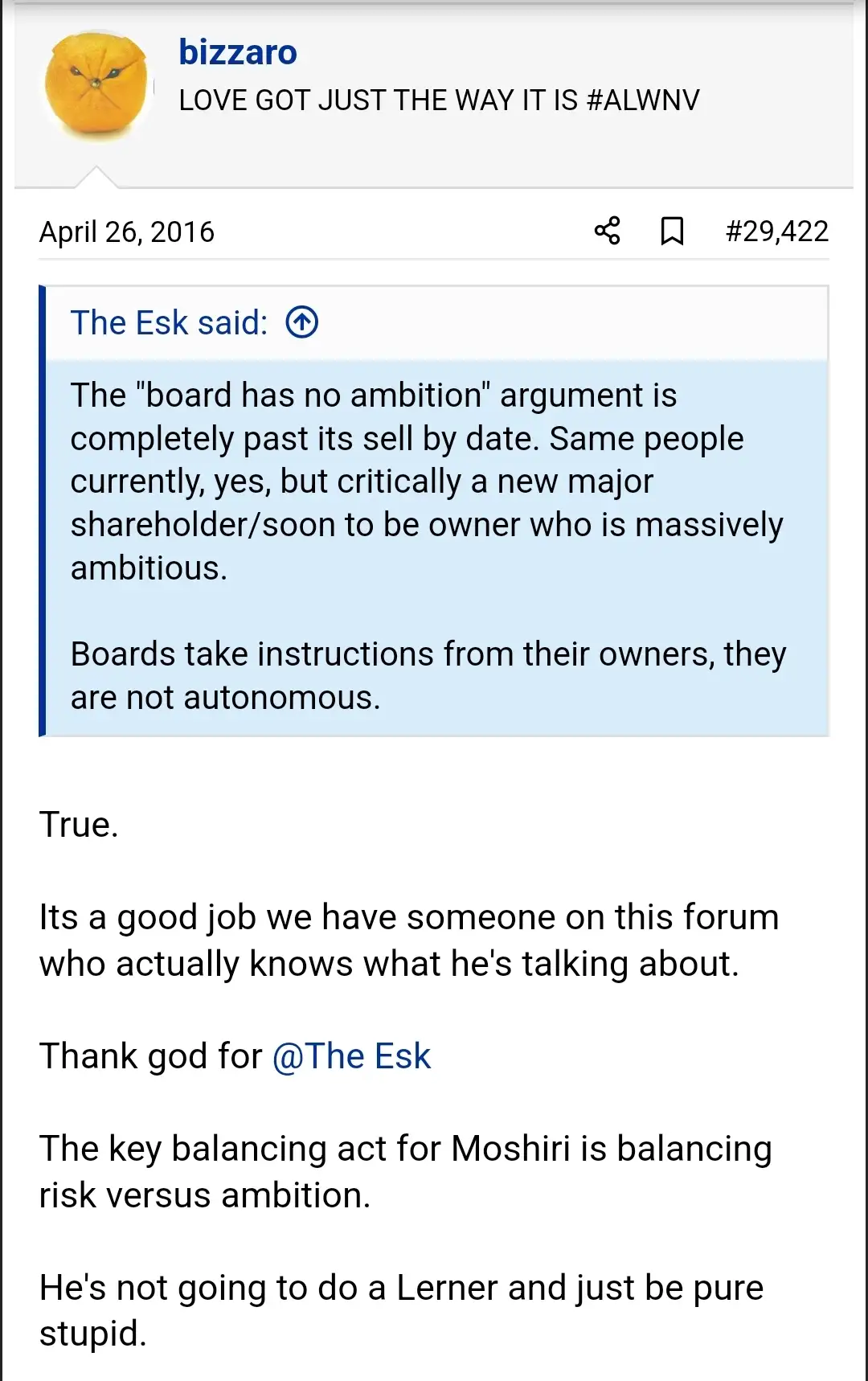Viewport: 868px width, 1381px height.
Task: Click bizzaro's user title text with #ALWNV
Action: click(439, 100)
